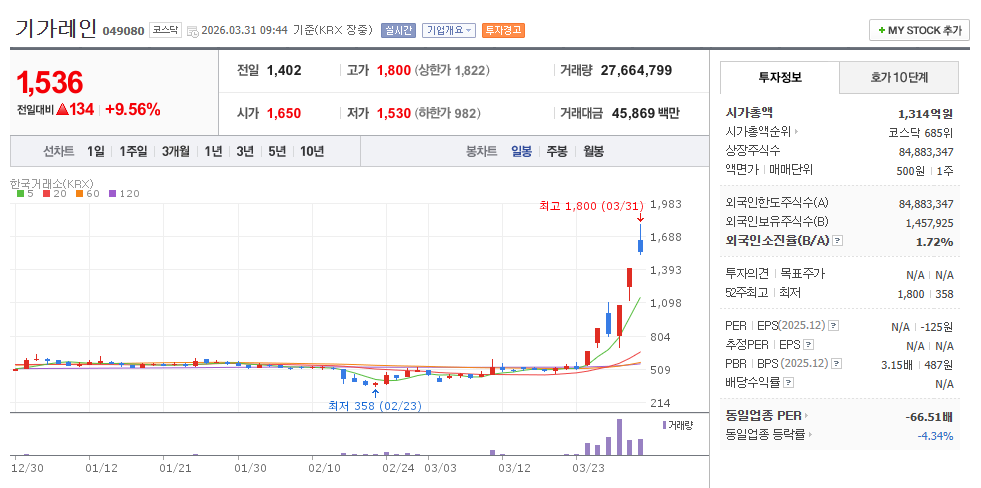Click the 실시간 badge
The image size is (981, 488).
pyautogui.click(x=398, y=30)
